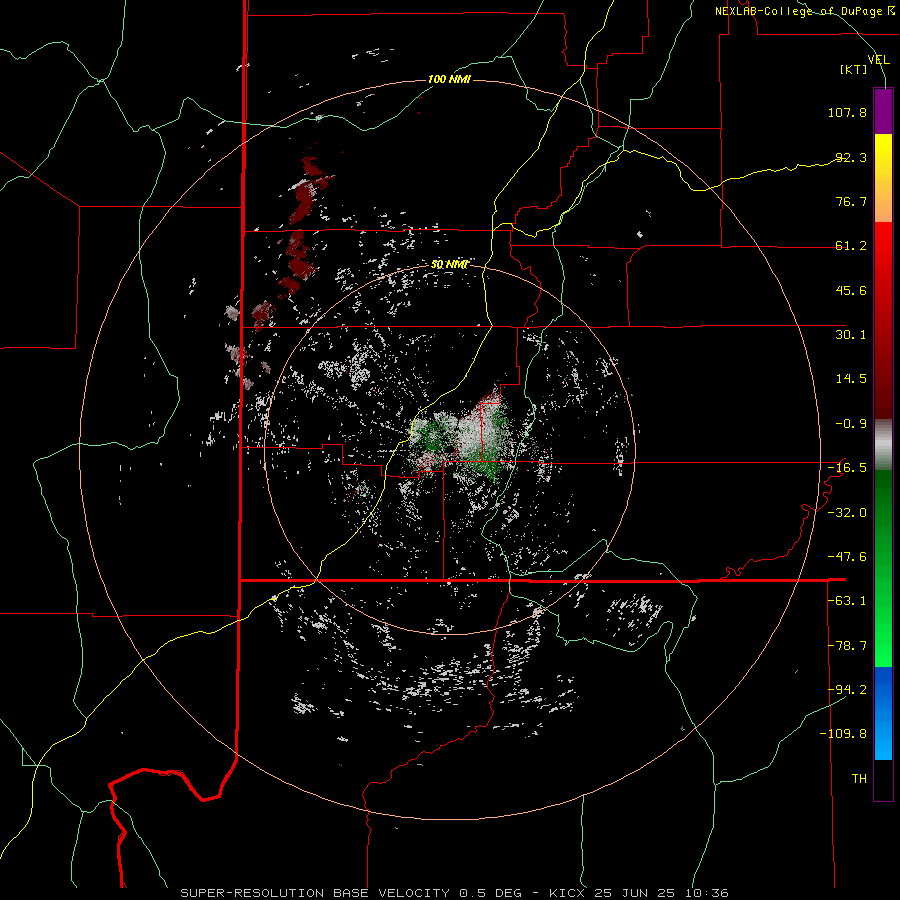Click the -32.0 scale value

click(x=847, y=513)
